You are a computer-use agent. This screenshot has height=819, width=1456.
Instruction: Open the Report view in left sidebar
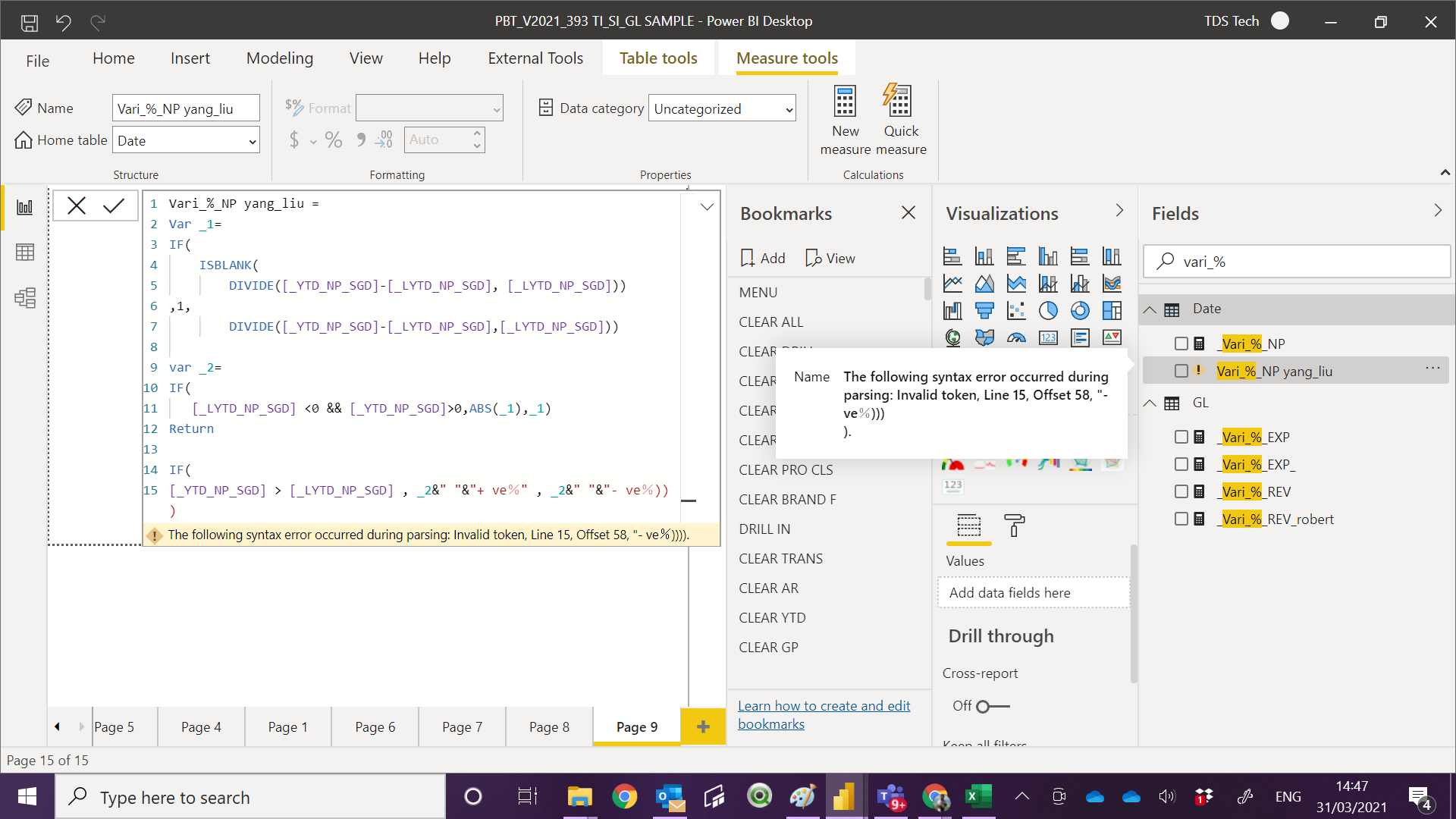(x=25, y=207)
